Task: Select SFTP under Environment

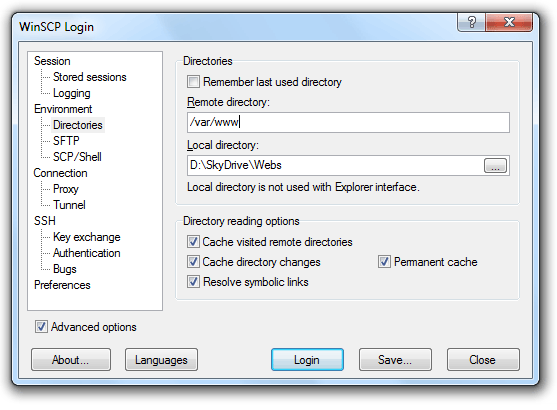Action: click(x=66, y=141)
